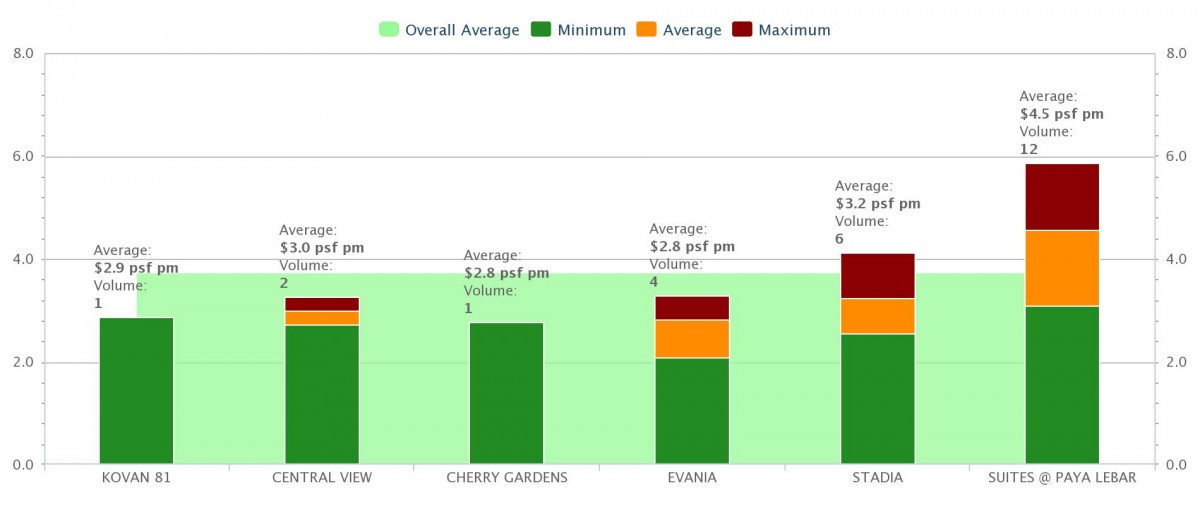This screenshot has height=505, width=1200.
Task: Click the CHERRY GARDENS axis label
Action: (x=507, y=478)
